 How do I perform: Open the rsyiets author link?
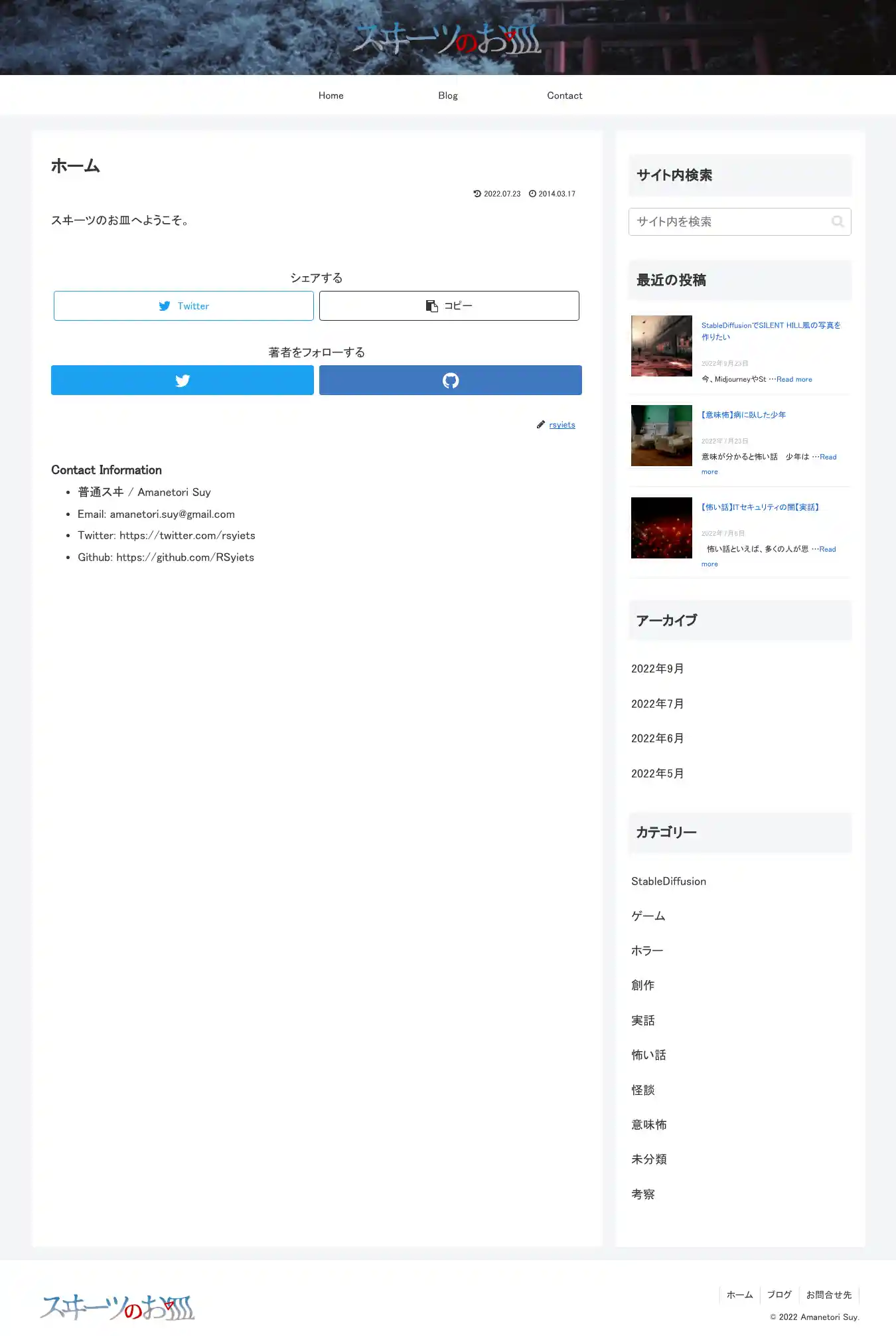562,425
